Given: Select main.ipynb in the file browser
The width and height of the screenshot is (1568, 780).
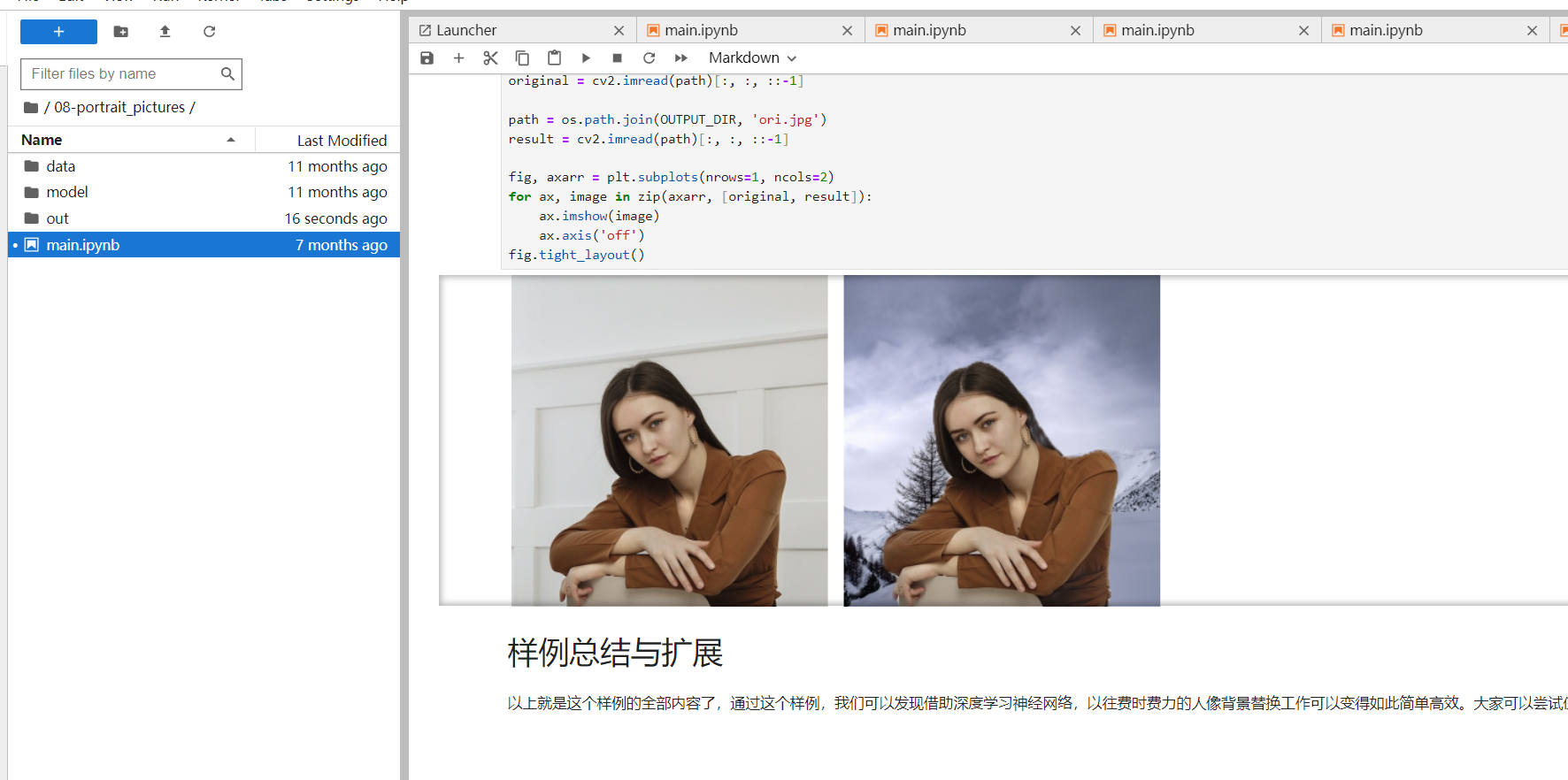Looking at the screenshot, I should click(x=204, y=245).
